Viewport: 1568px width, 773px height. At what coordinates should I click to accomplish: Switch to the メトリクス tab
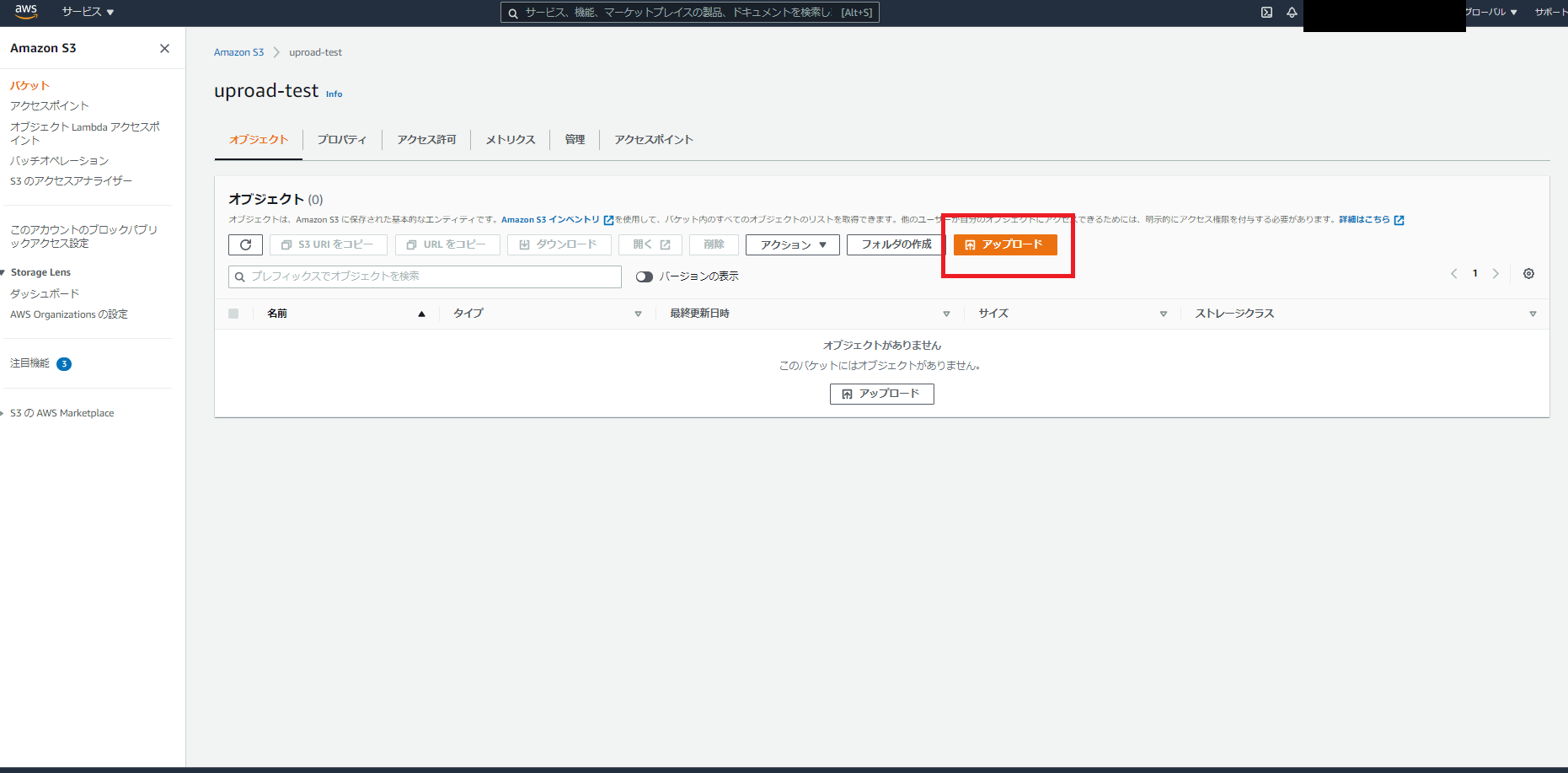pos(511,140)
